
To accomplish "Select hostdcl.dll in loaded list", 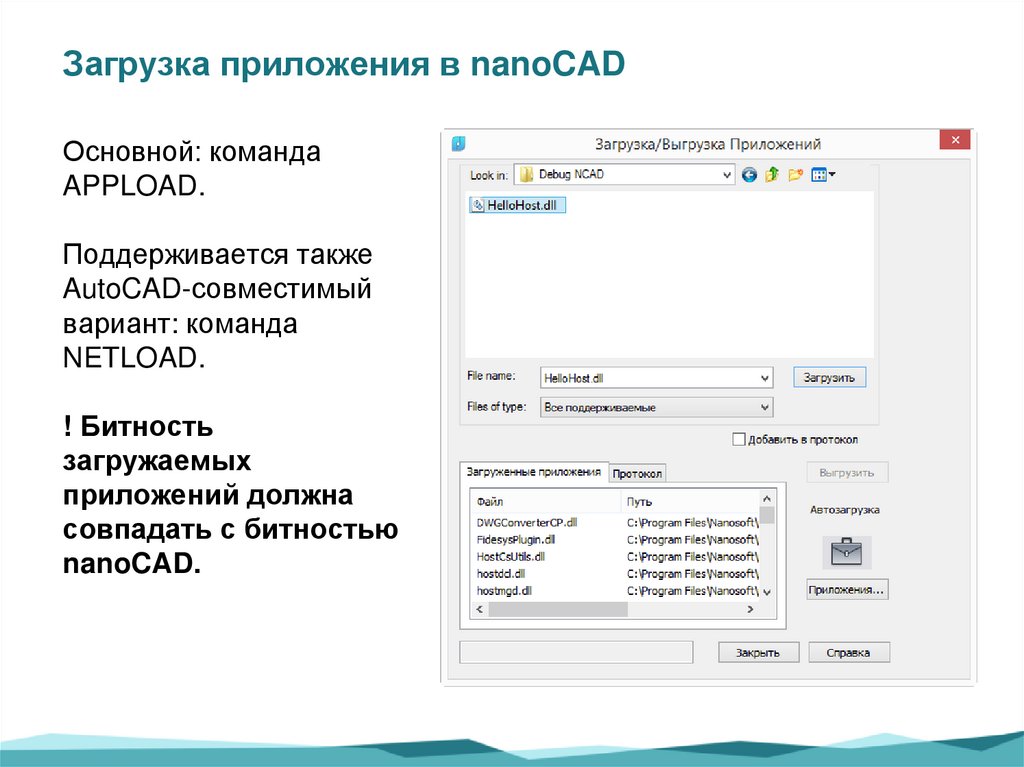I will 501,574.
